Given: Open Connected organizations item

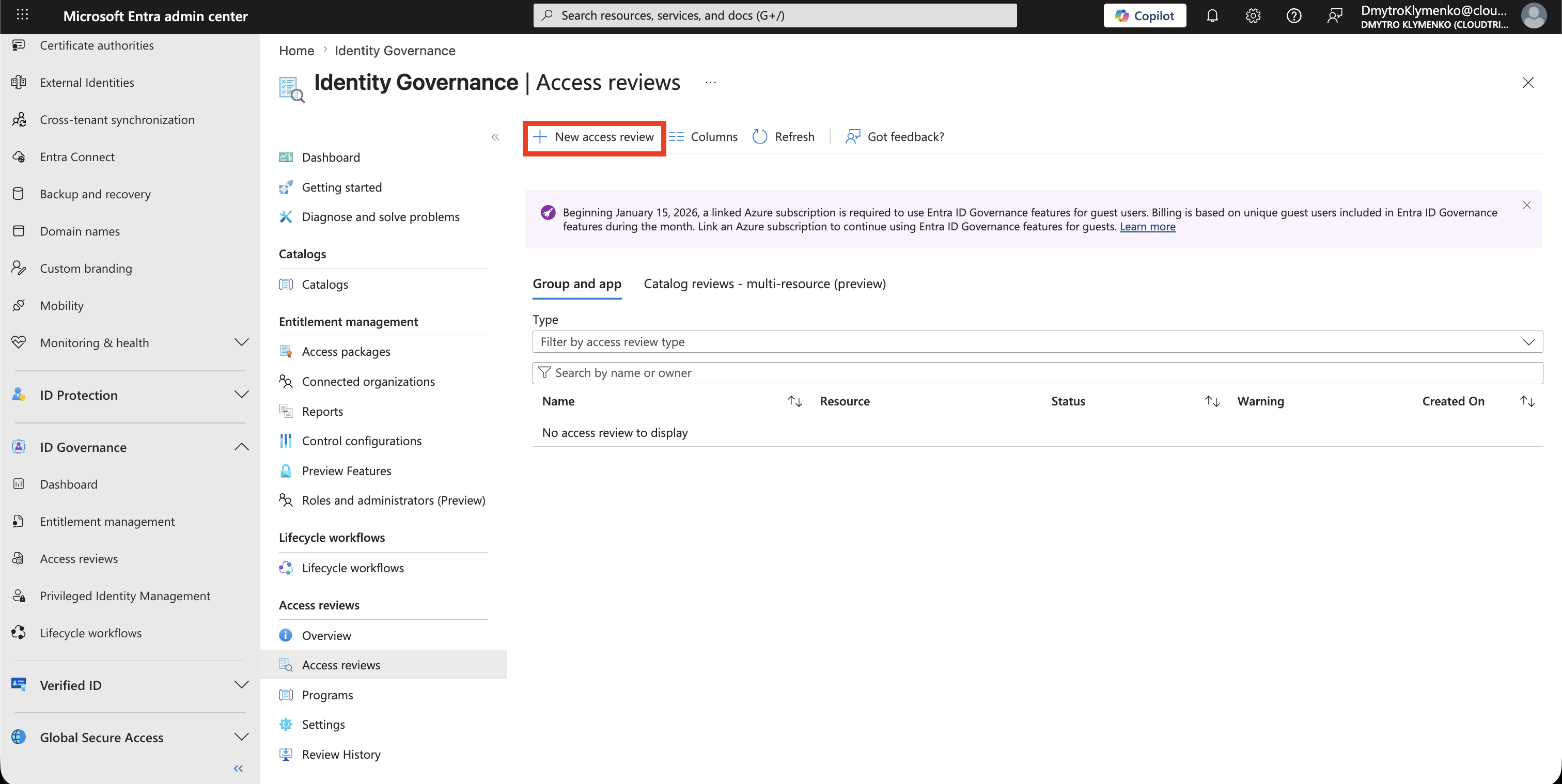Looking at the screenshot, I should [x=368, y=381].
